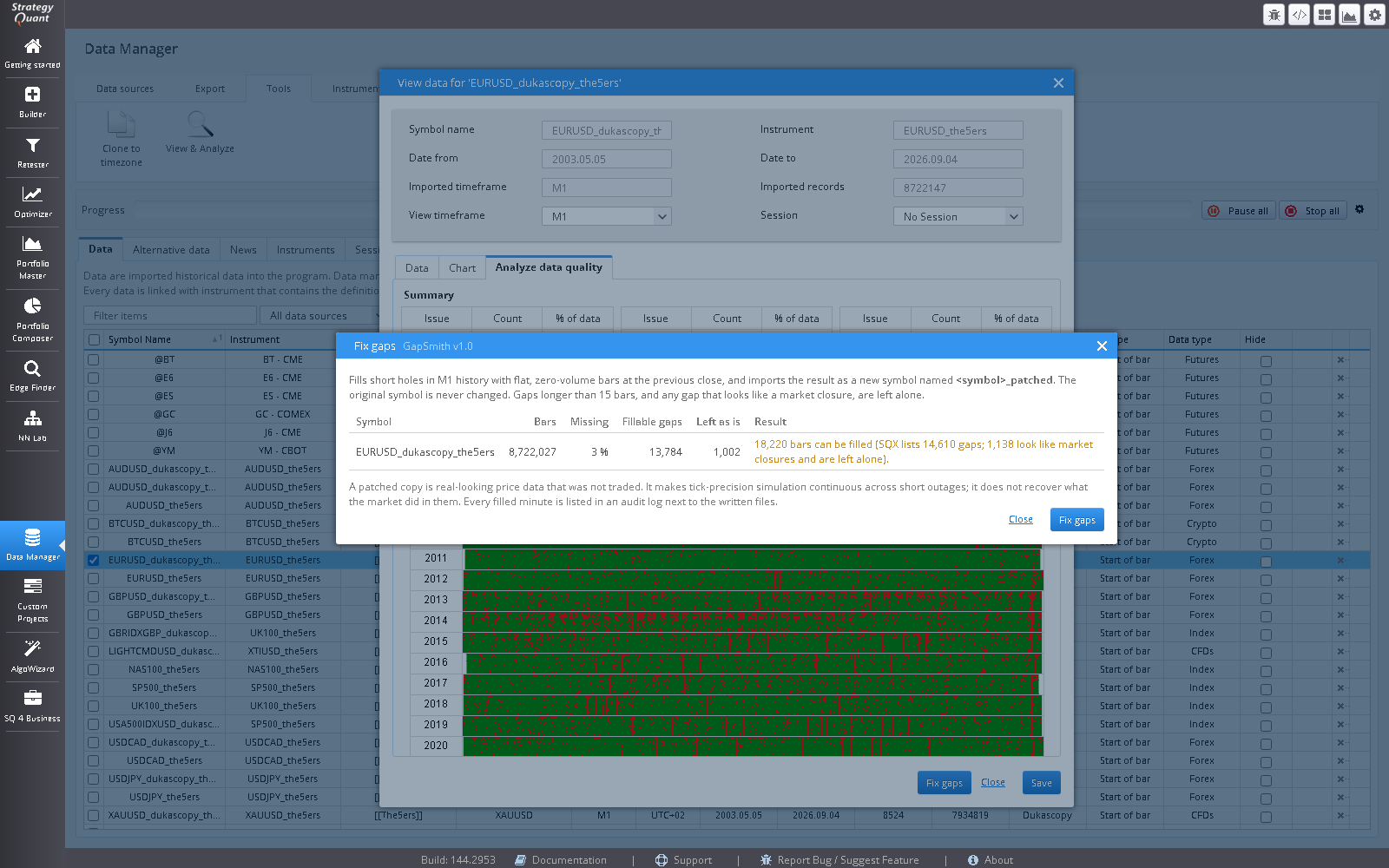This screenshot has width=1389, height=868.
Task: Check the @GC row checkbox
Action: coord(93,414)
